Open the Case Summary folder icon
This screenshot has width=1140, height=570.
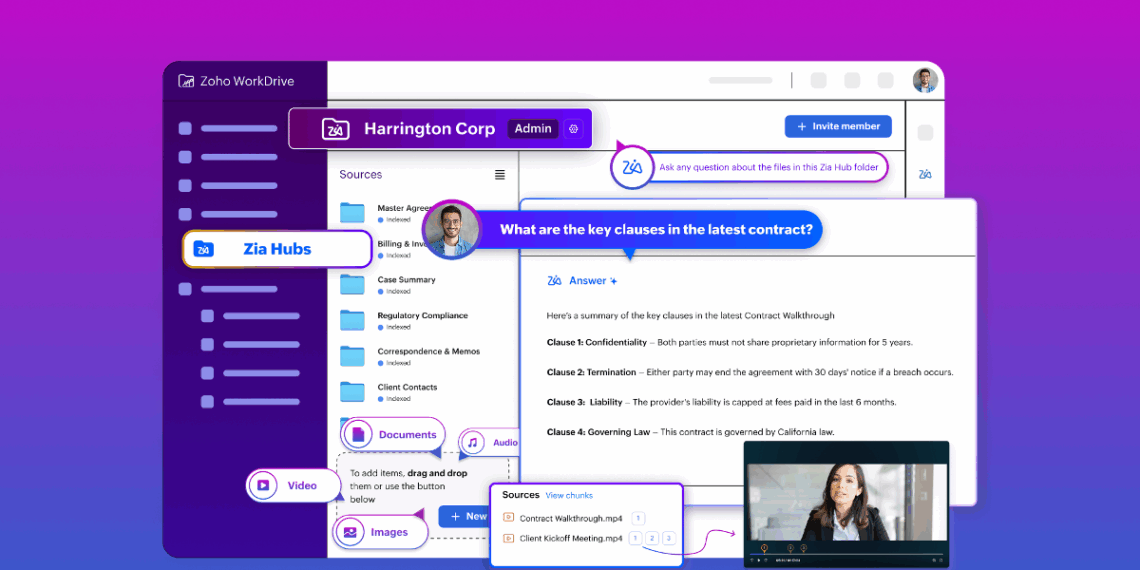click(353, 284)
